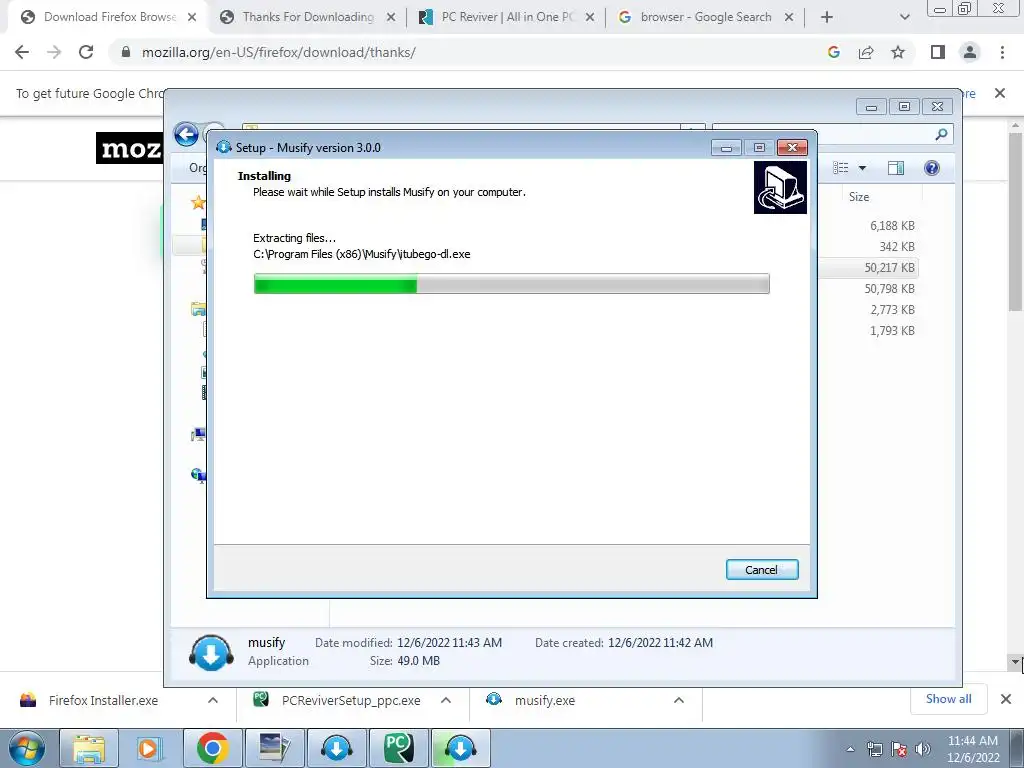The width and height of the screenshot is (1024, 768).
Task: Close the PC Reviver tab
Action: [x=590, y=18]
